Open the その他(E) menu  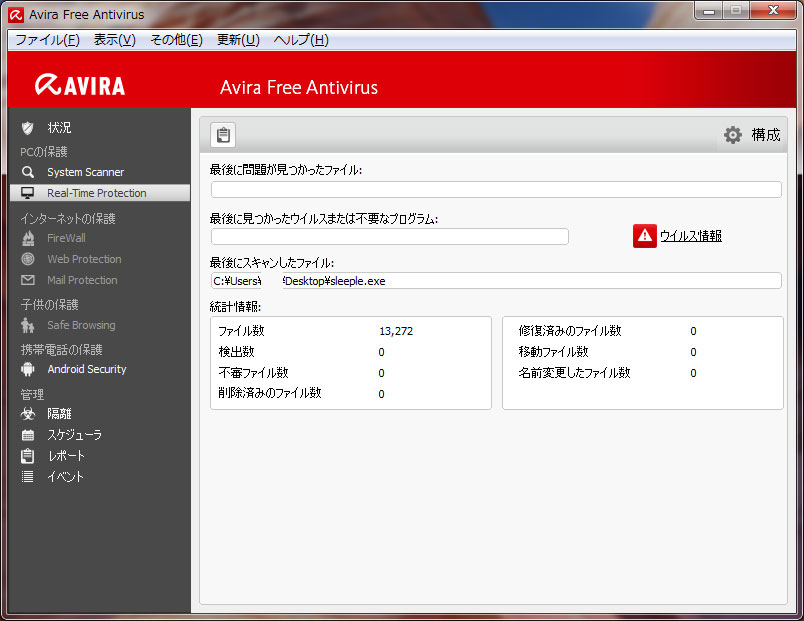coord(176,39)
